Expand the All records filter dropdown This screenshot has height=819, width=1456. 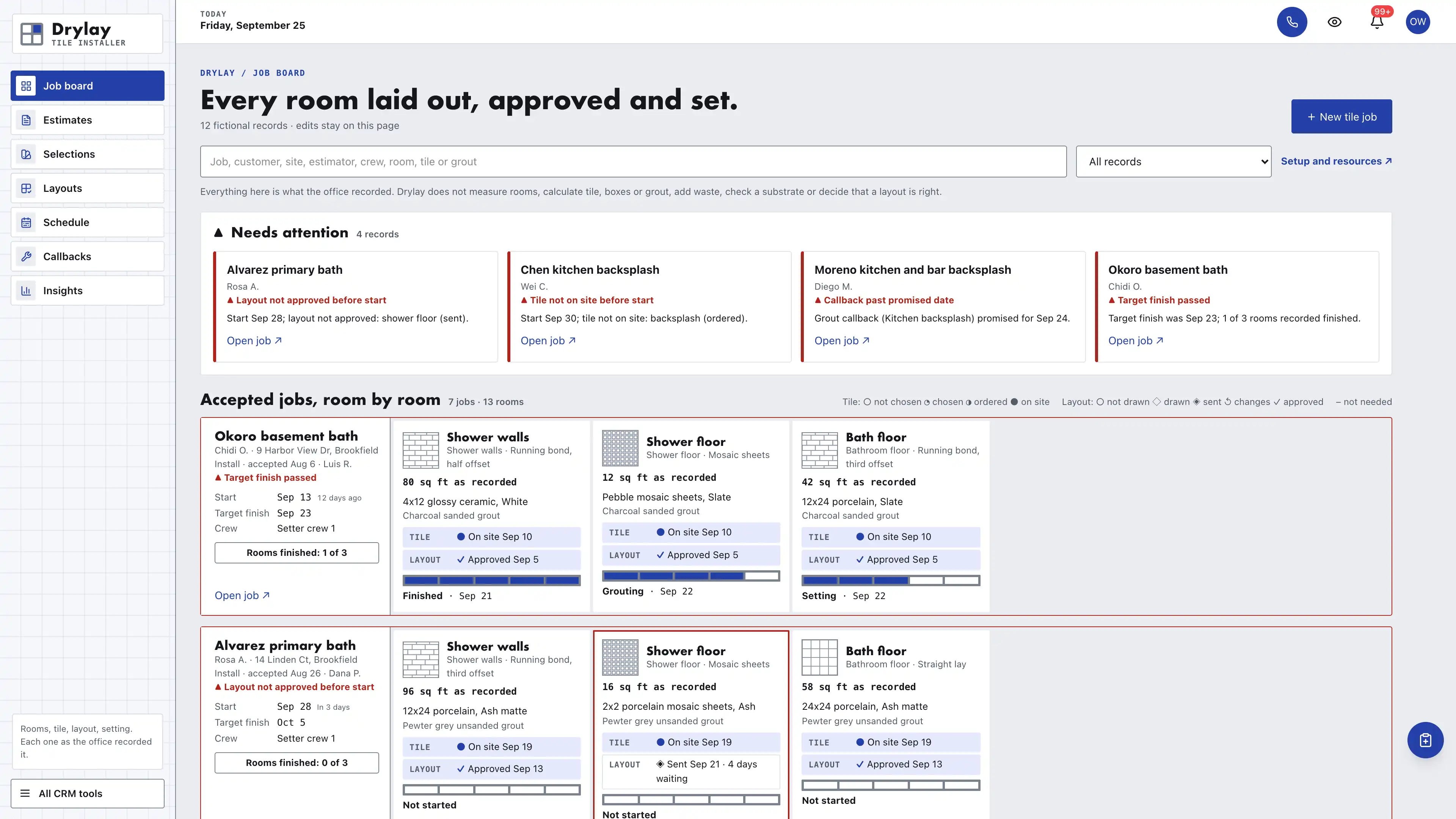click(x=1174, y=162)
